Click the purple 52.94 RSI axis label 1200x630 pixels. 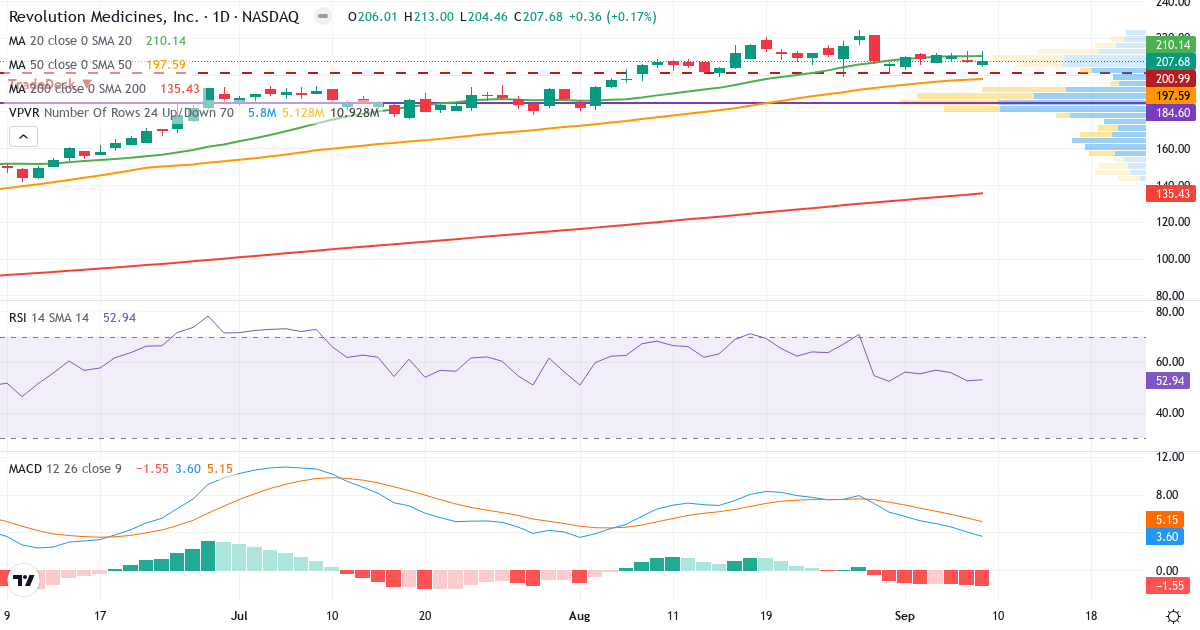tap(1168, 380)
